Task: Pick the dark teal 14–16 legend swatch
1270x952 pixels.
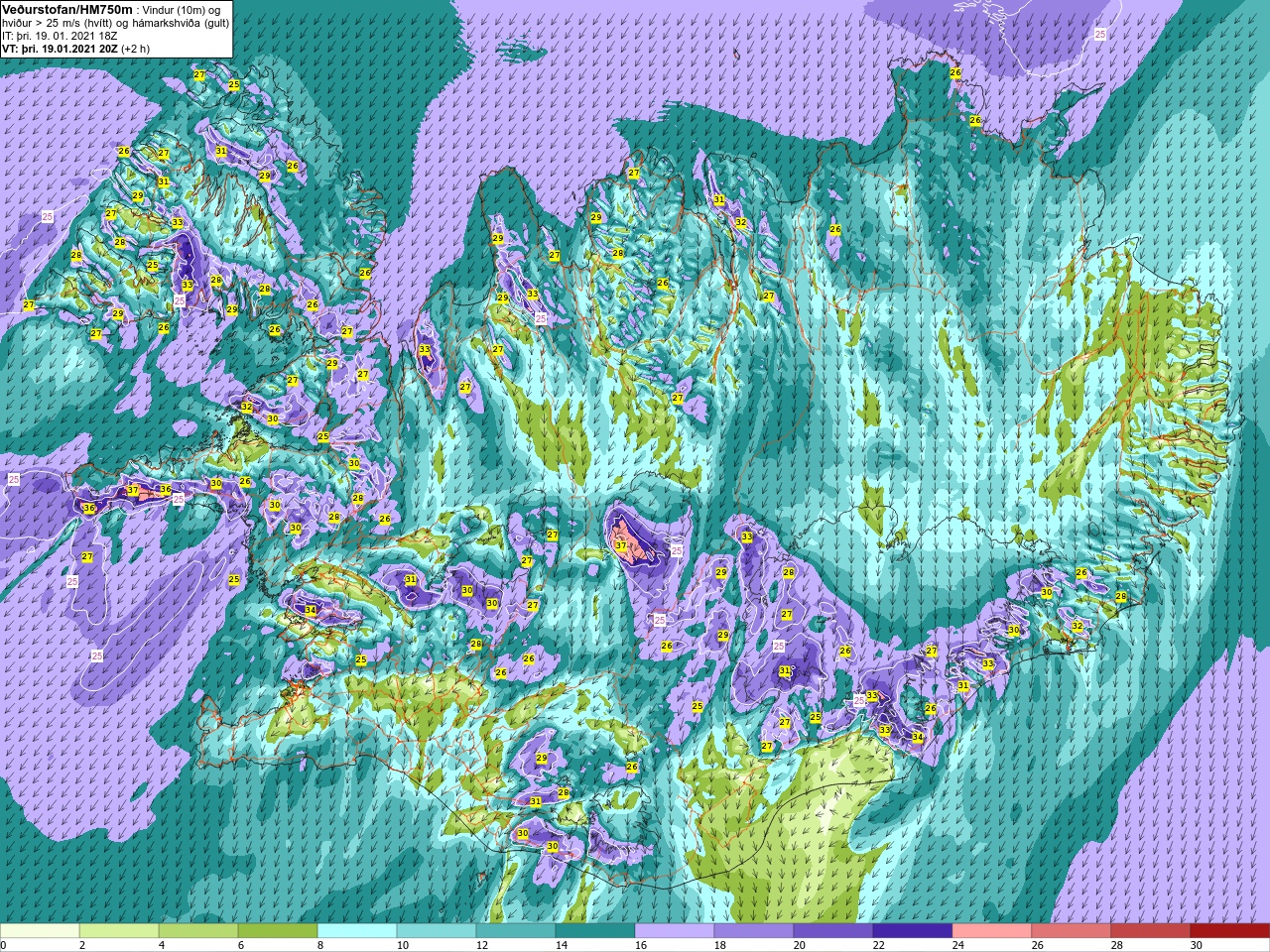Action: (595, 931)
